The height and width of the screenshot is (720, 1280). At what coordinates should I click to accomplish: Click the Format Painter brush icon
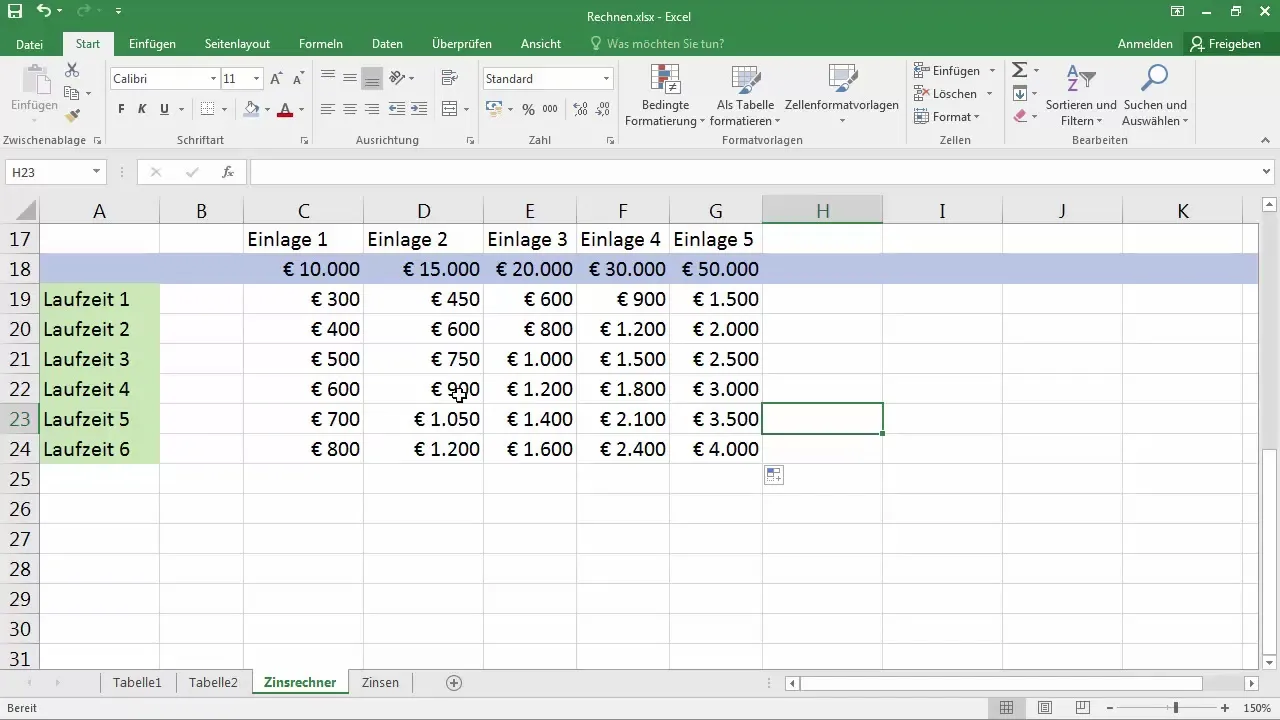[72, 117]
